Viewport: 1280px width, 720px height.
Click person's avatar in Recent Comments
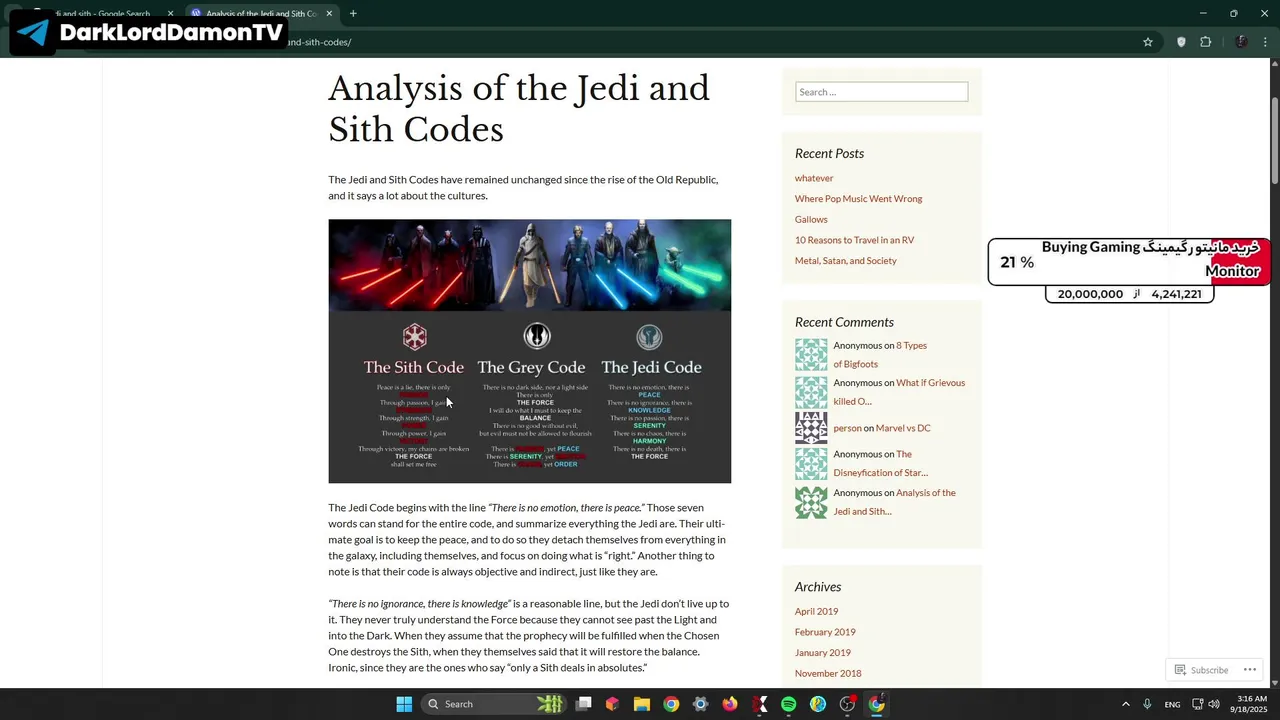(811, 428)
